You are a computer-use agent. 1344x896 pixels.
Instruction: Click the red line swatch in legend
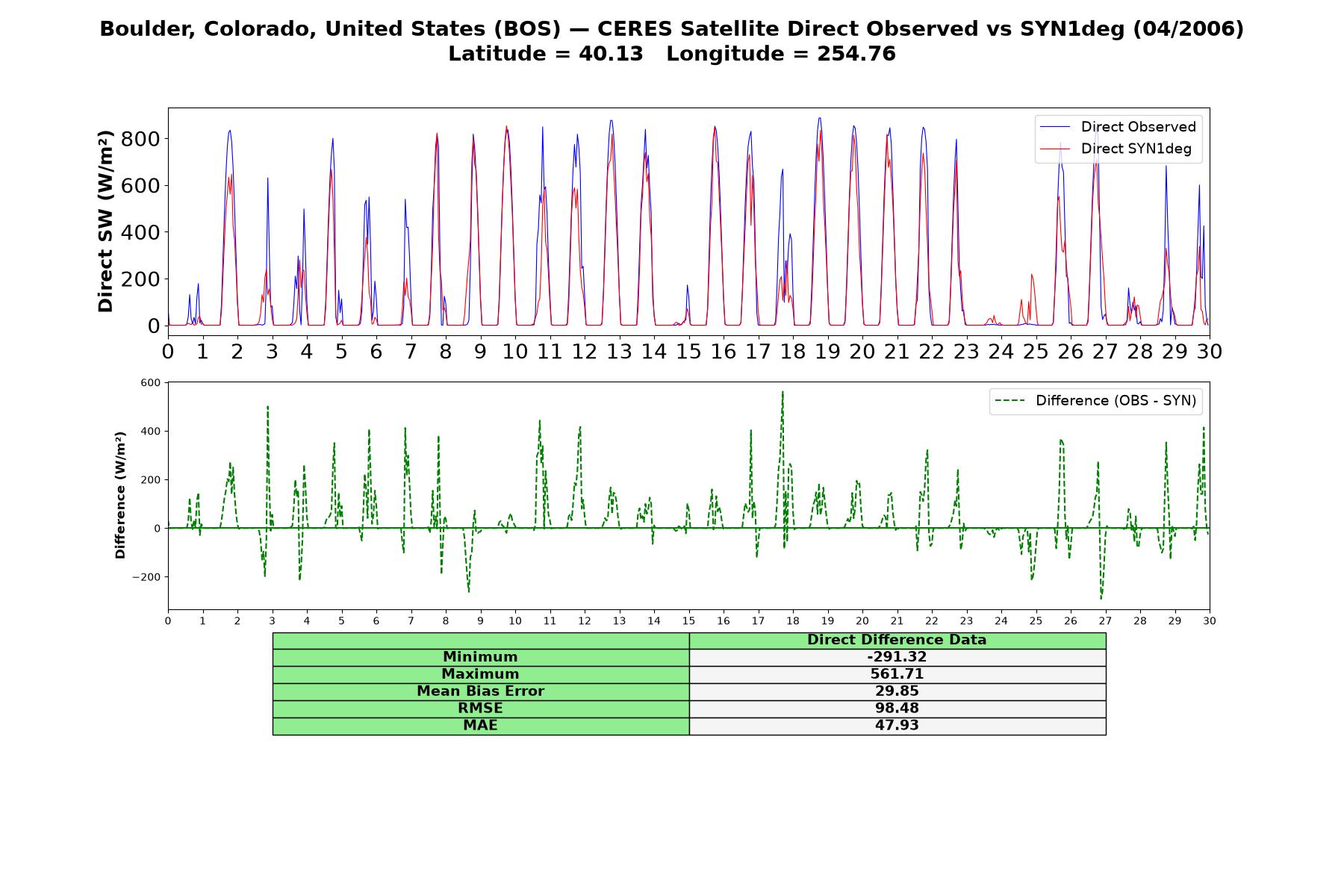point(1055,149)
